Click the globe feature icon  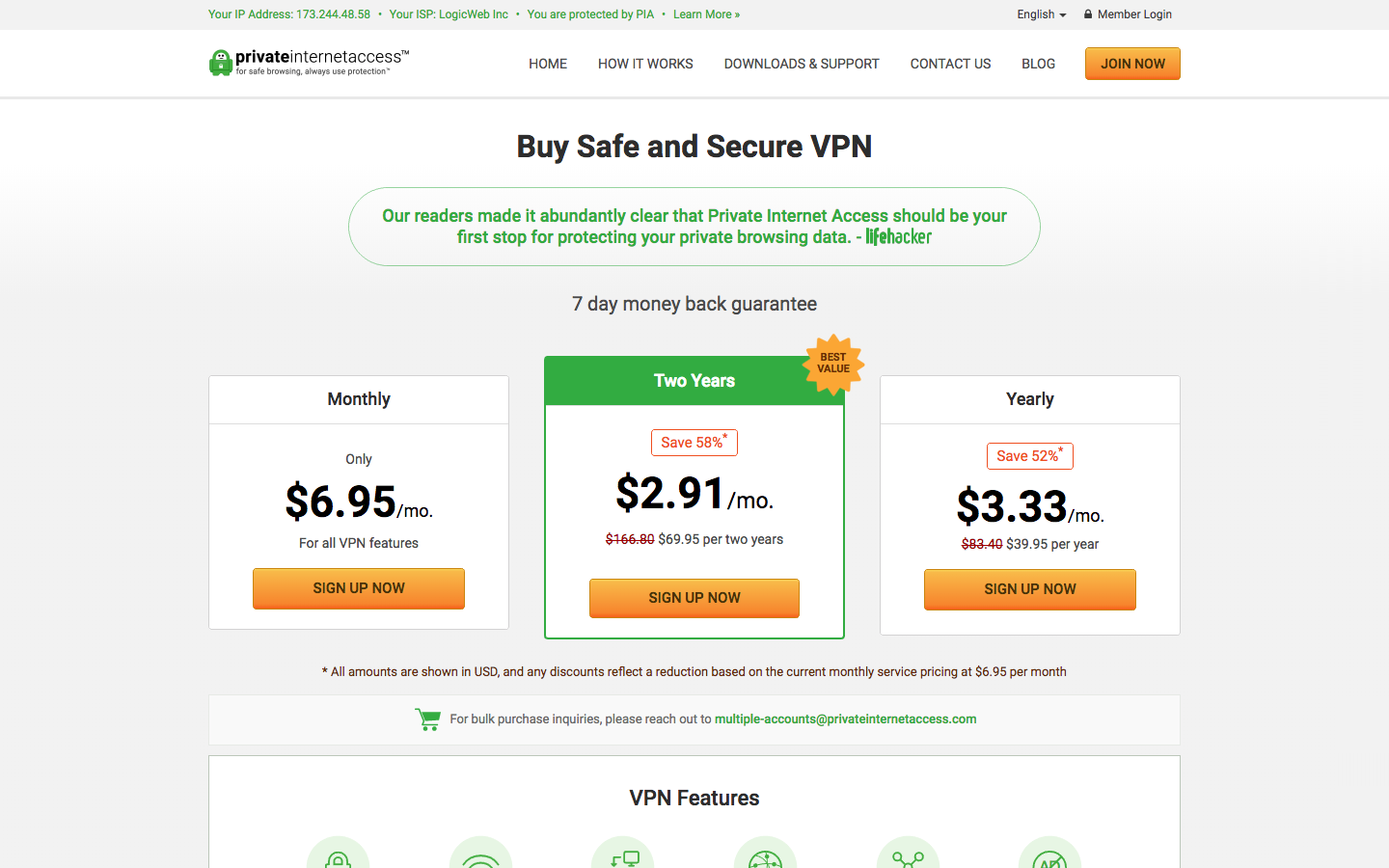(x=765, y=853)
